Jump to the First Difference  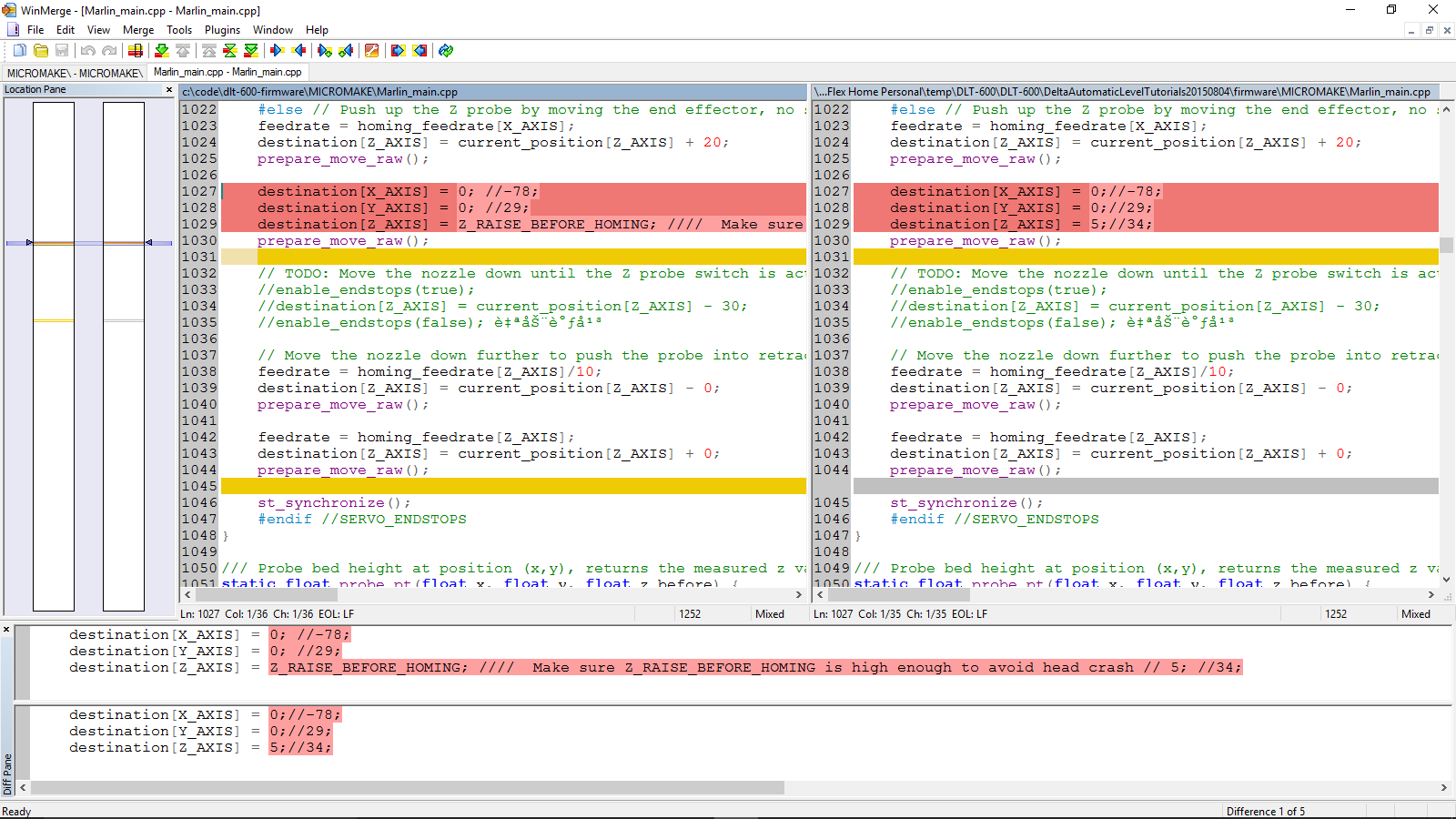209,51
